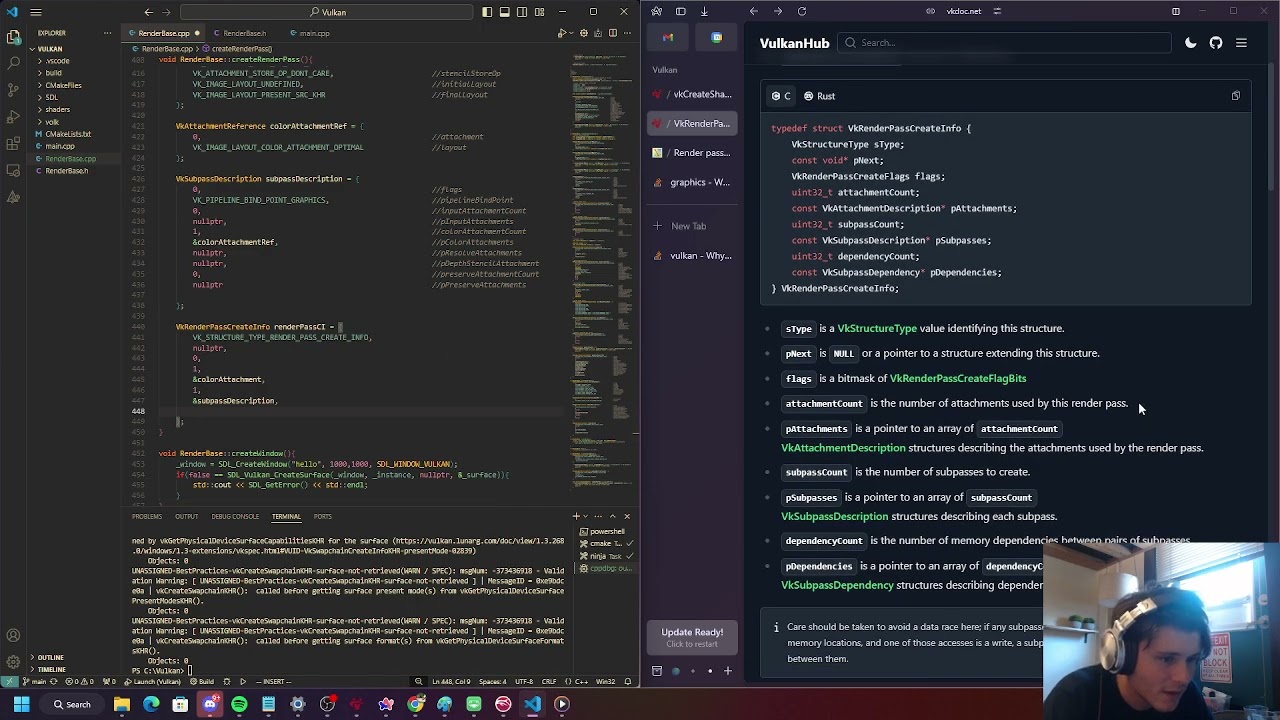Toggle secondary side bar layout icon
Viewport: 1280px width, 720px height.
coord(522,12)
